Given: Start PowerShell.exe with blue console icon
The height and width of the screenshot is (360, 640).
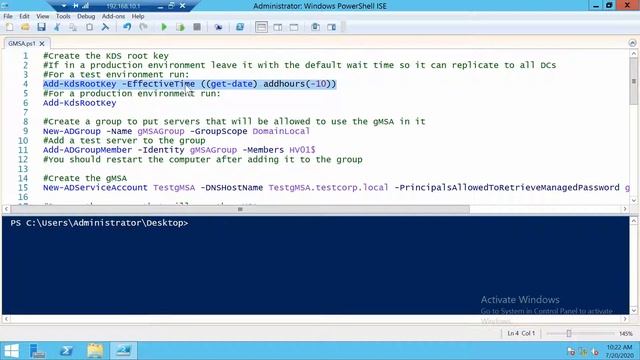Looking at the screenshot, I should [240, 27].
